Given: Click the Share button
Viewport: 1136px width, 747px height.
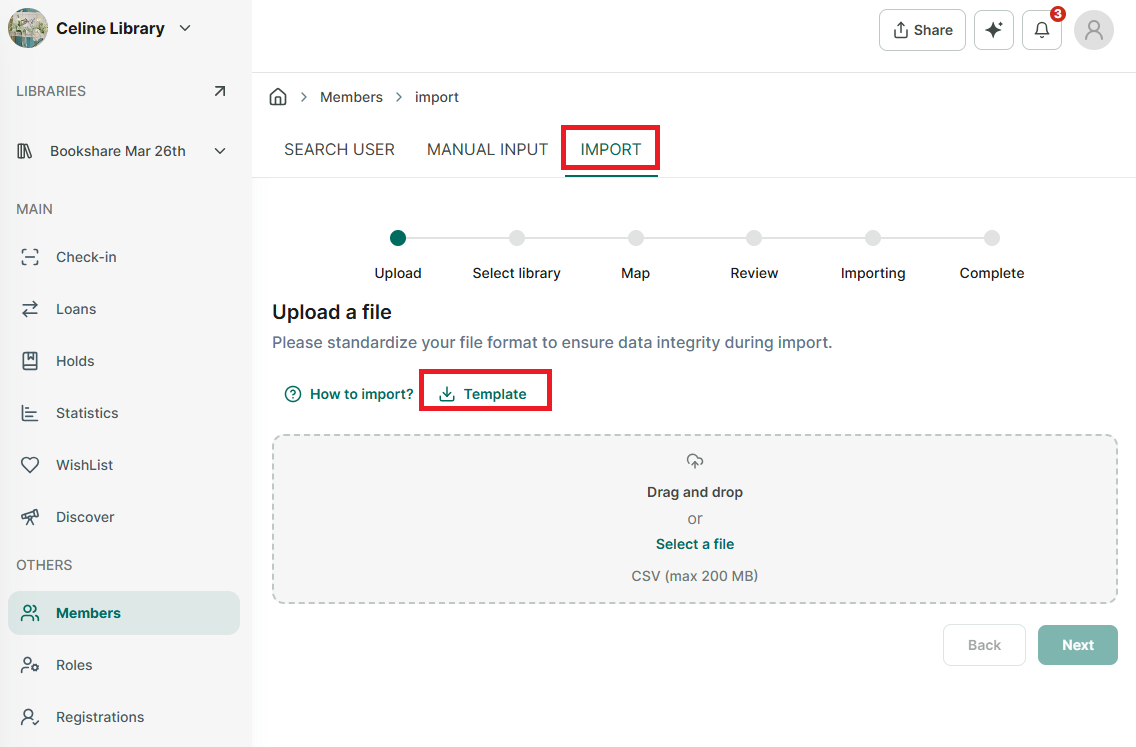Looking at the screenshot, I should [922, 30].
